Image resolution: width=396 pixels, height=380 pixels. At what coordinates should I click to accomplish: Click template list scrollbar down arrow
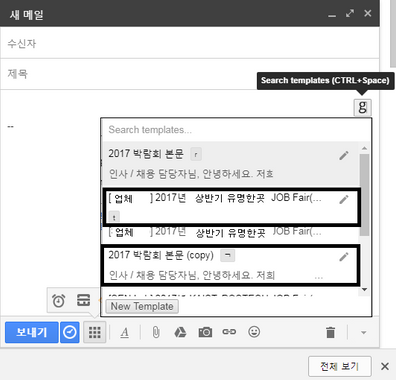click(x=364, y=290)
